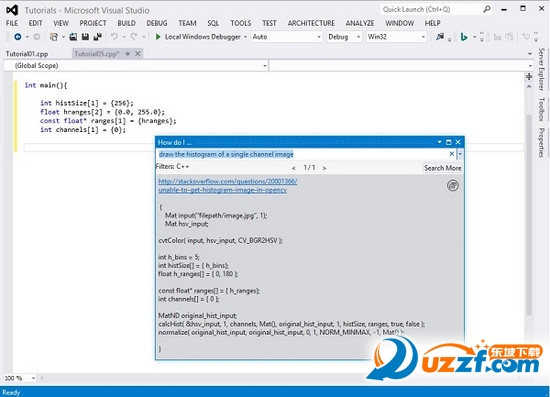This screenshot has width=550, height=397.
Task: Click the Bing developer assistant icon
Action: point(464,37)
